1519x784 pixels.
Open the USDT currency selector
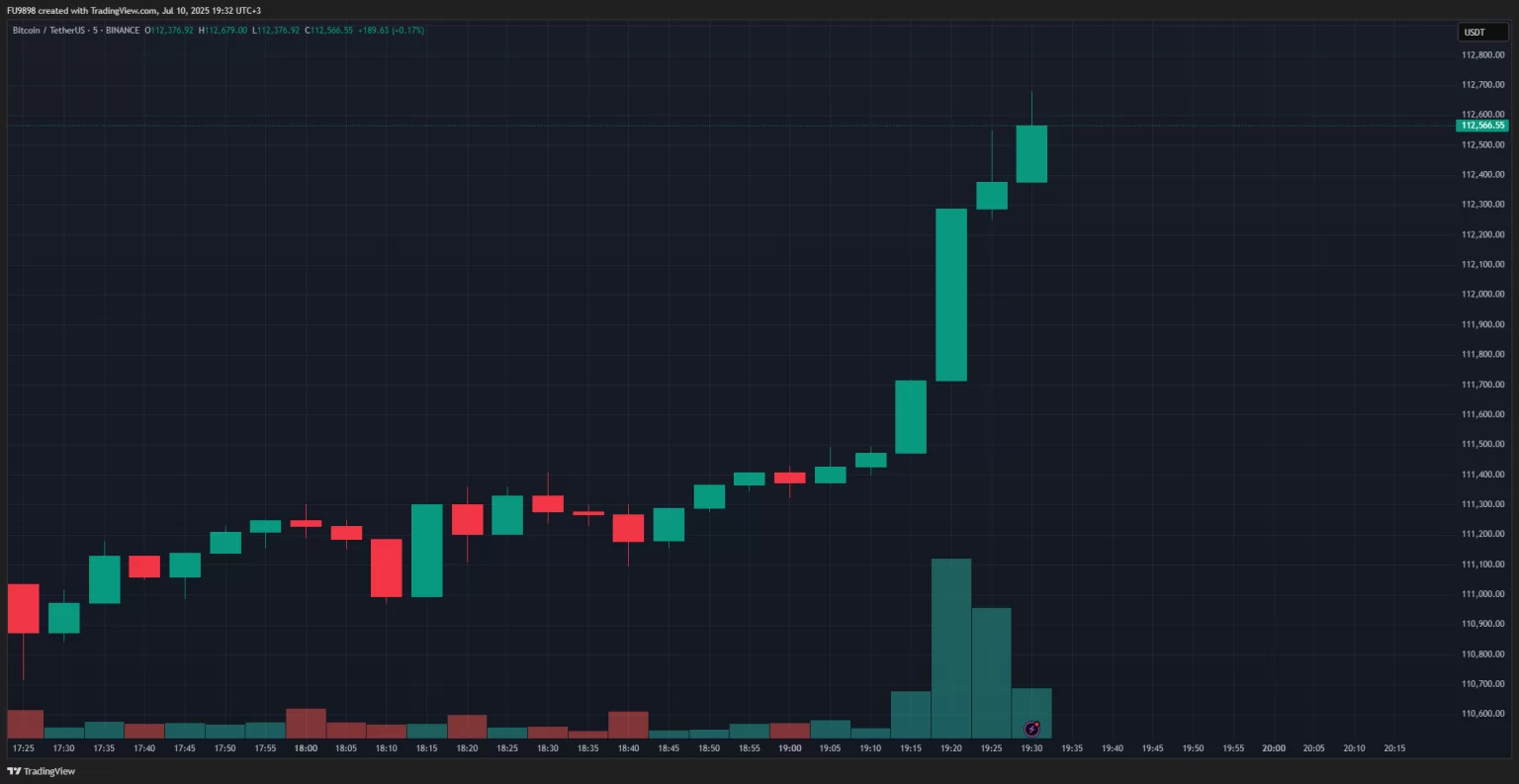[x=1474, y=33]
